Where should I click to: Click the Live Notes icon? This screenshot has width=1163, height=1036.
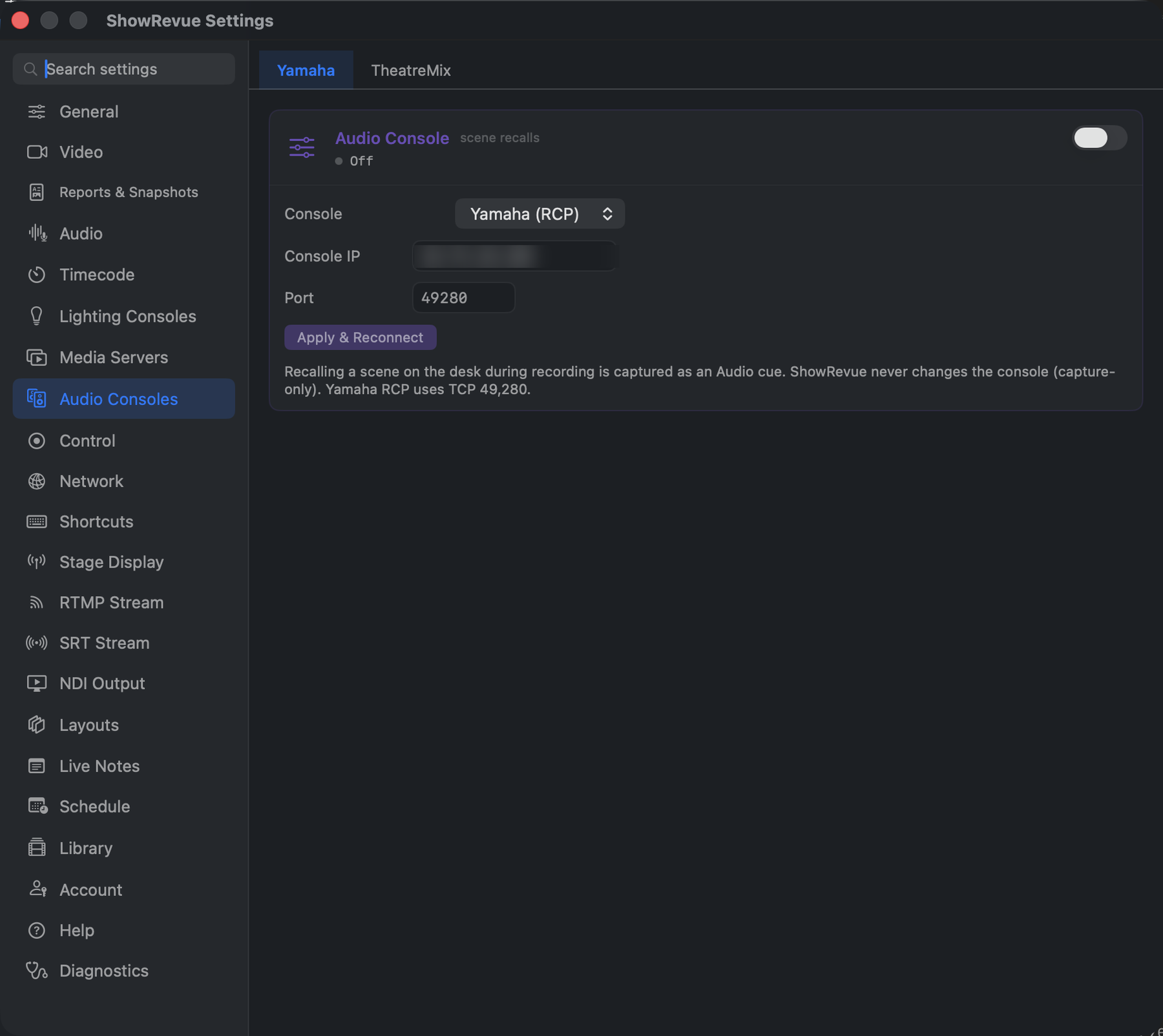coord(37,766)
